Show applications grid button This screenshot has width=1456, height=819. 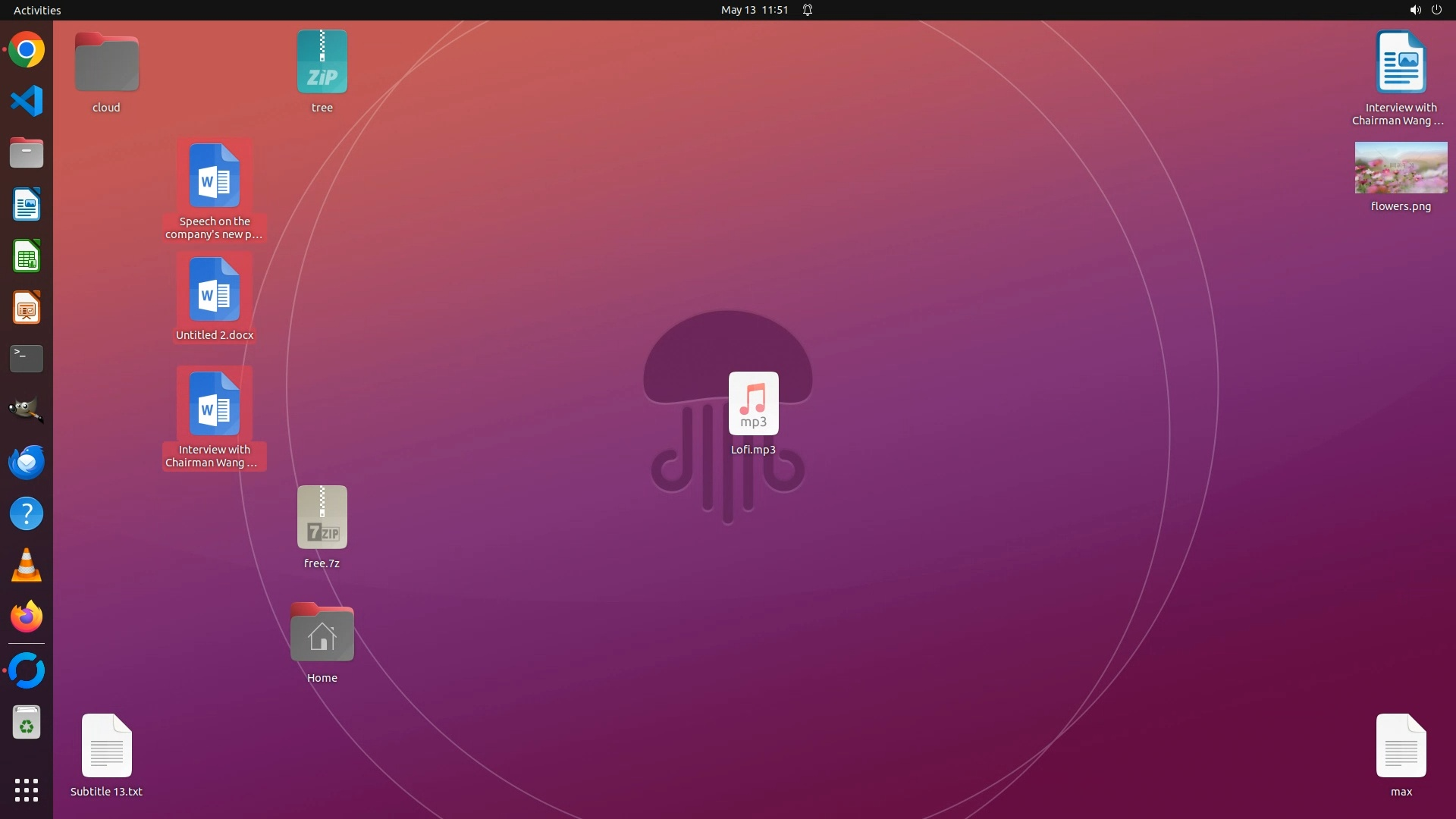[x=27, y=790]
